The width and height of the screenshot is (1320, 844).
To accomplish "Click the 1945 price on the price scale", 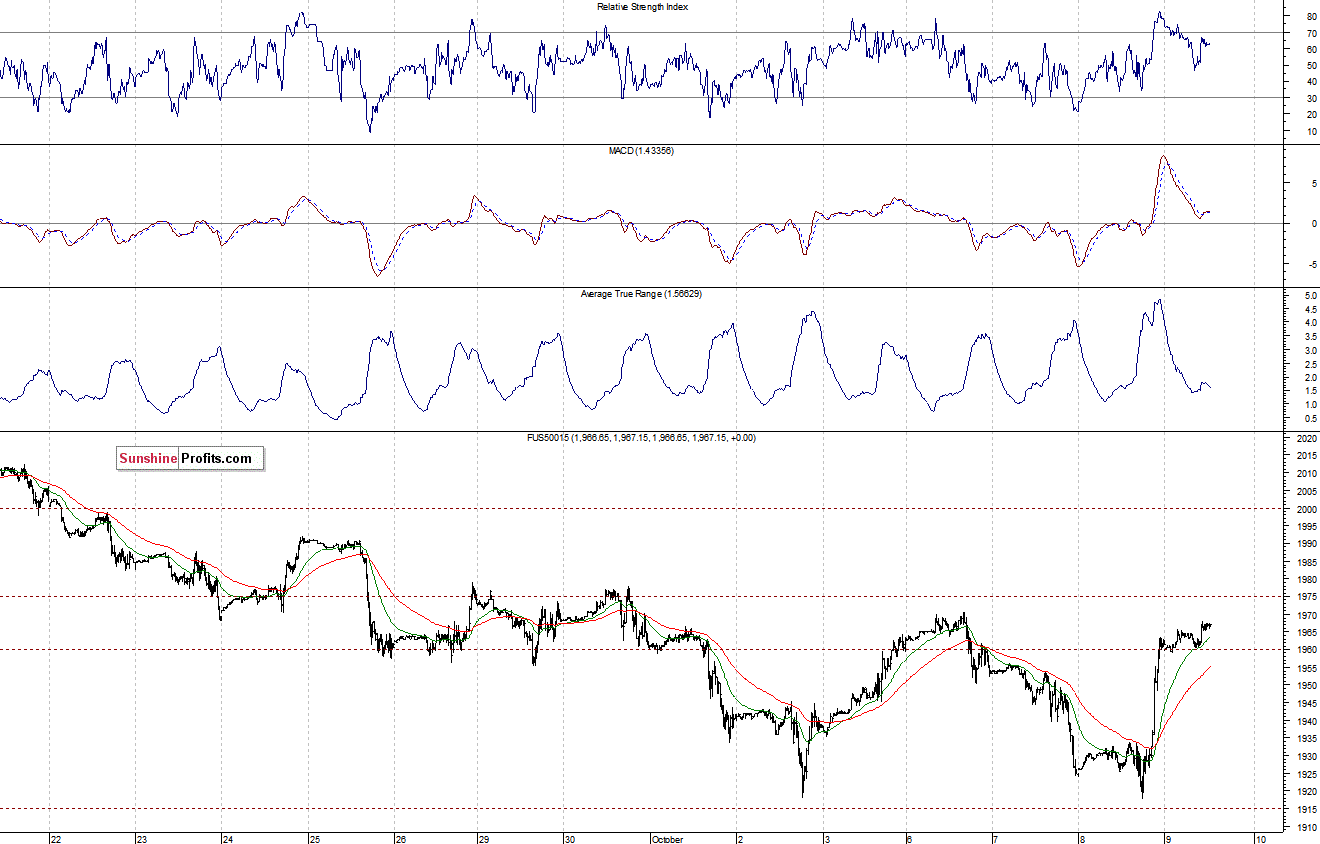I will click(1307, 703).
